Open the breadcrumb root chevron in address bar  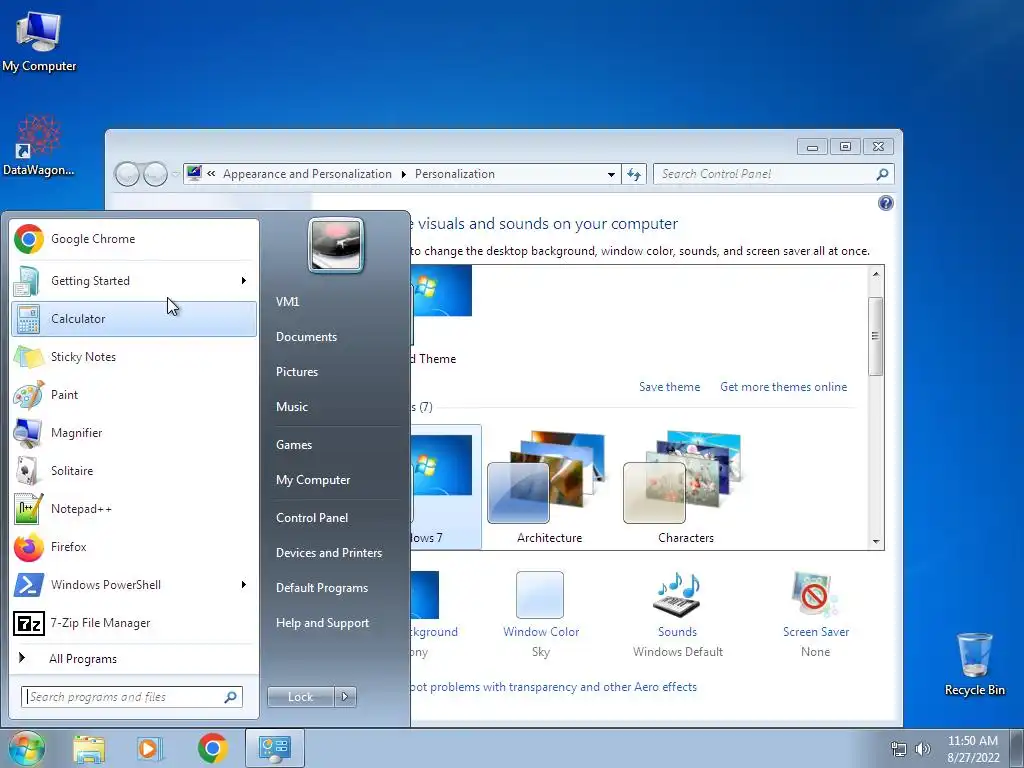click(x=211, y=174)
